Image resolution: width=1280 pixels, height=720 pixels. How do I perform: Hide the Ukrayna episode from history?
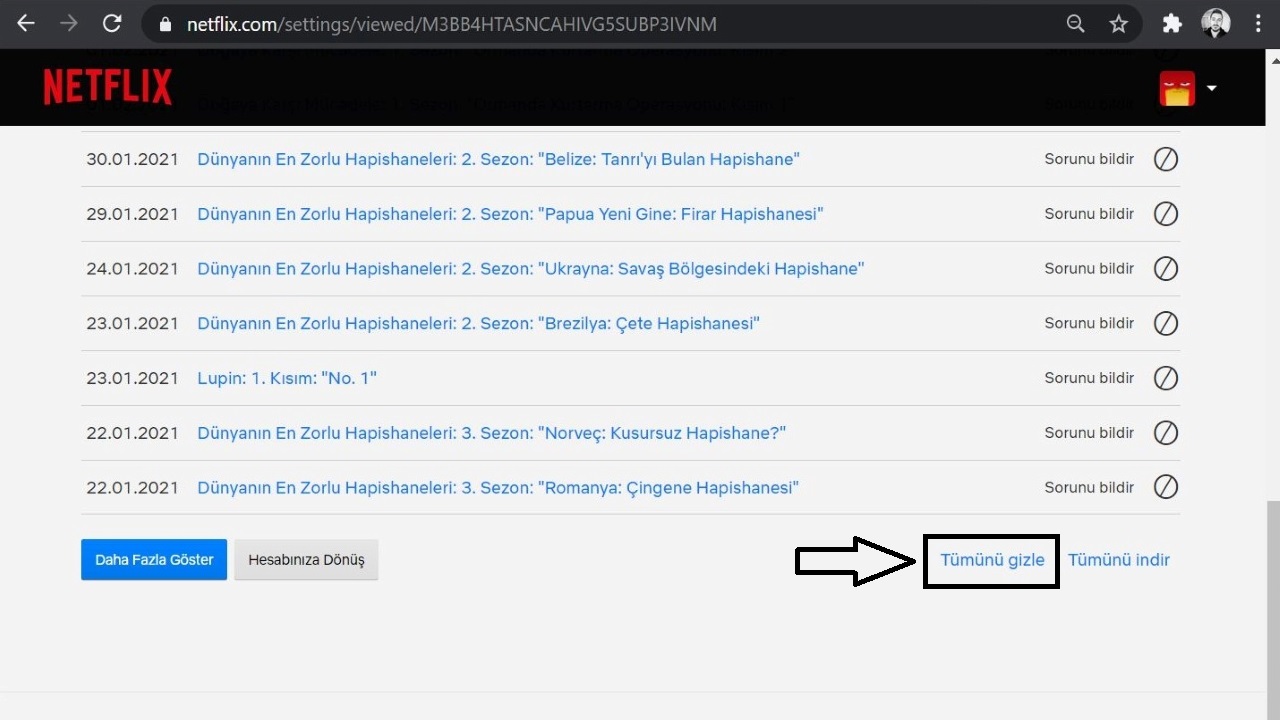(x=1165, y=268)
